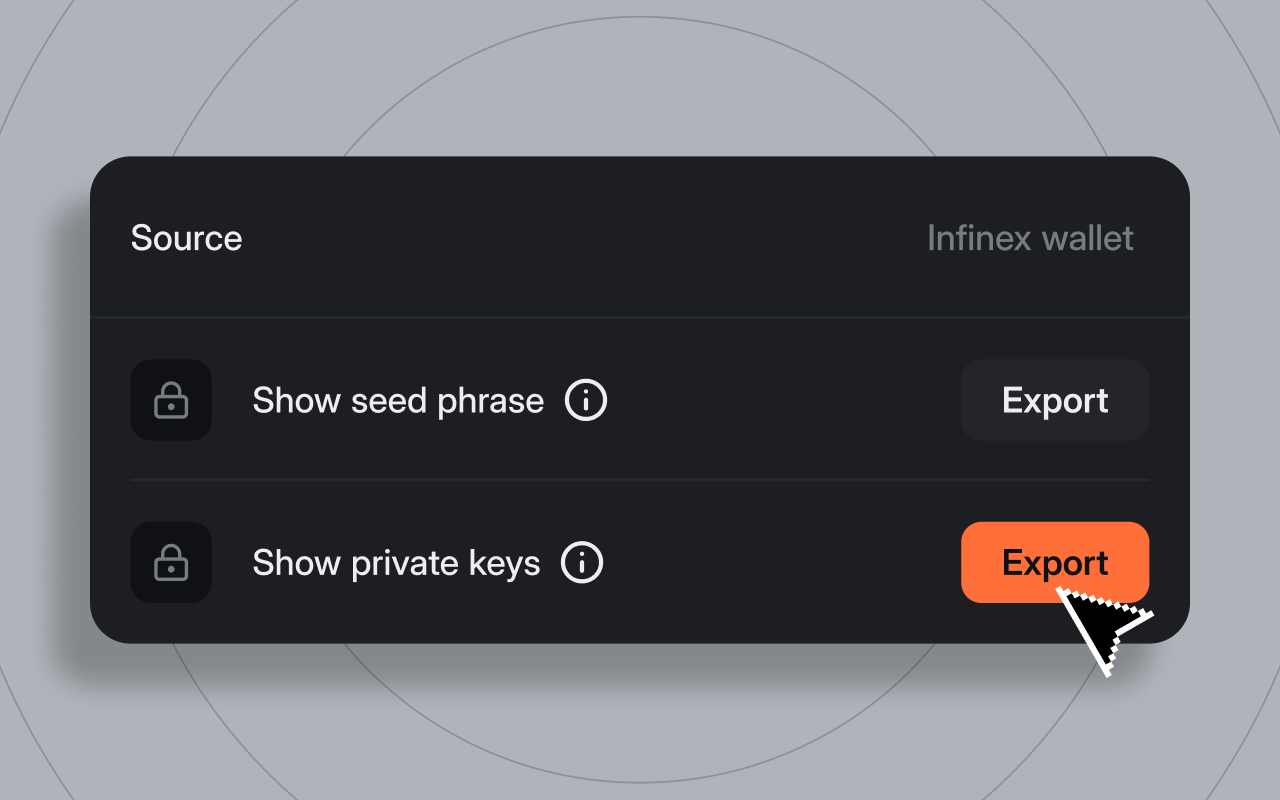Export the wallet seed phrase
Viewport: 1280px width, 800px height.
coord(1055,400)
